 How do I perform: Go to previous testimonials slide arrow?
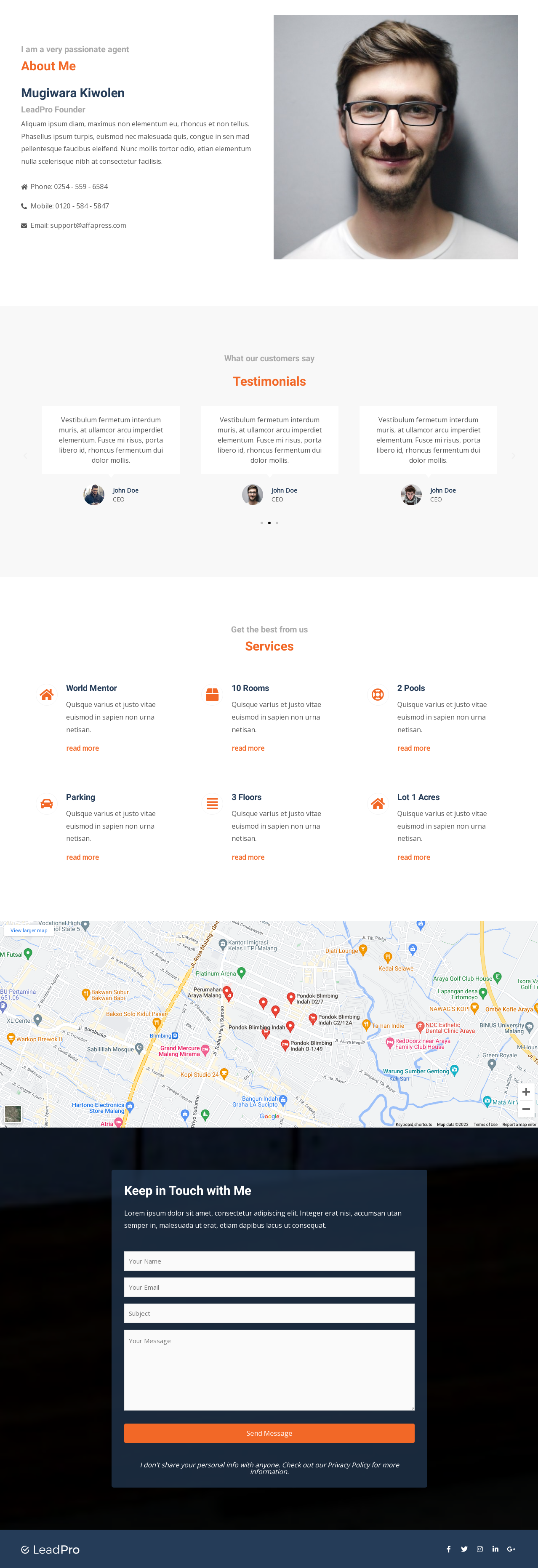tap(25, 455)
